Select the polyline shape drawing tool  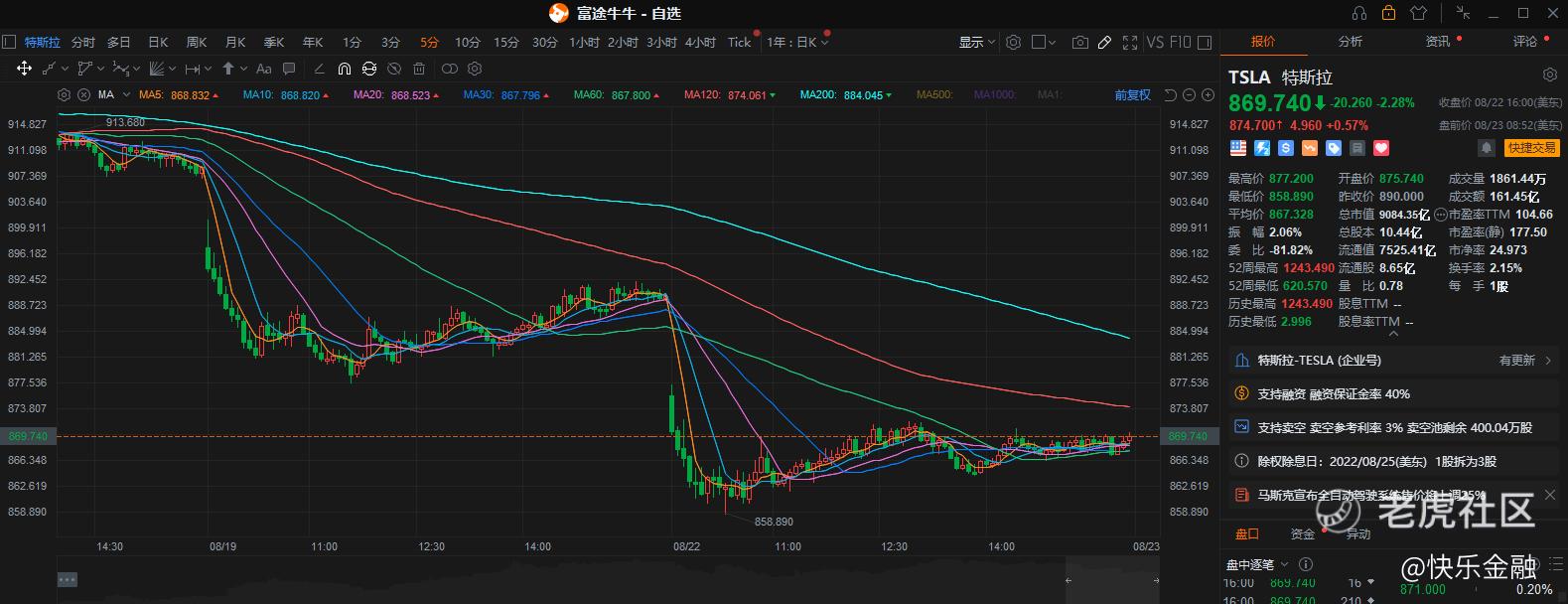click(x=85, y=69)
